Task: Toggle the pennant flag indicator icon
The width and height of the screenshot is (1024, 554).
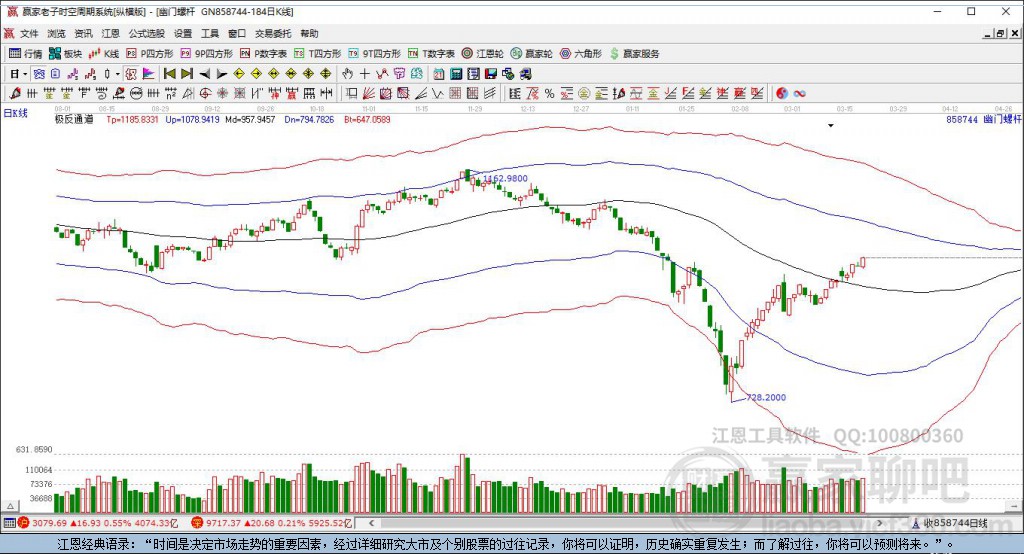Action: pos(148,74)
